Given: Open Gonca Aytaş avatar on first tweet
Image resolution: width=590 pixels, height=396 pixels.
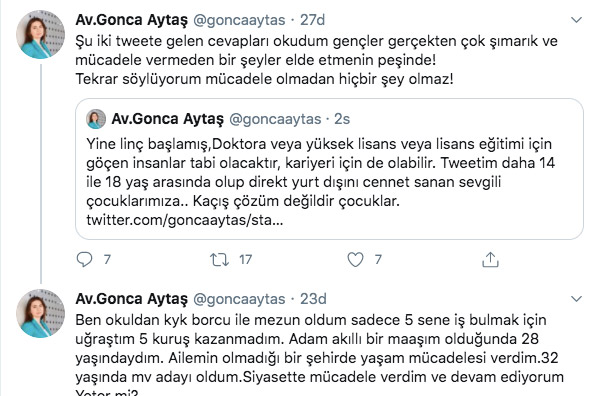Looking at the screenshot, I should (x=40, y=34).
